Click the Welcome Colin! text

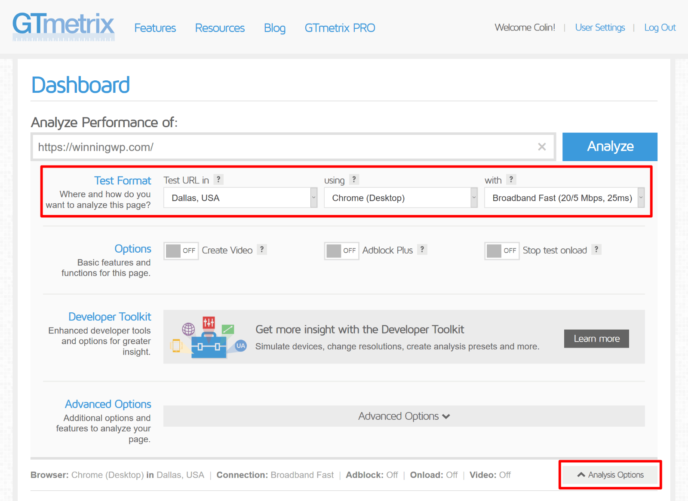pyautogui.click(x=525, y=28)
